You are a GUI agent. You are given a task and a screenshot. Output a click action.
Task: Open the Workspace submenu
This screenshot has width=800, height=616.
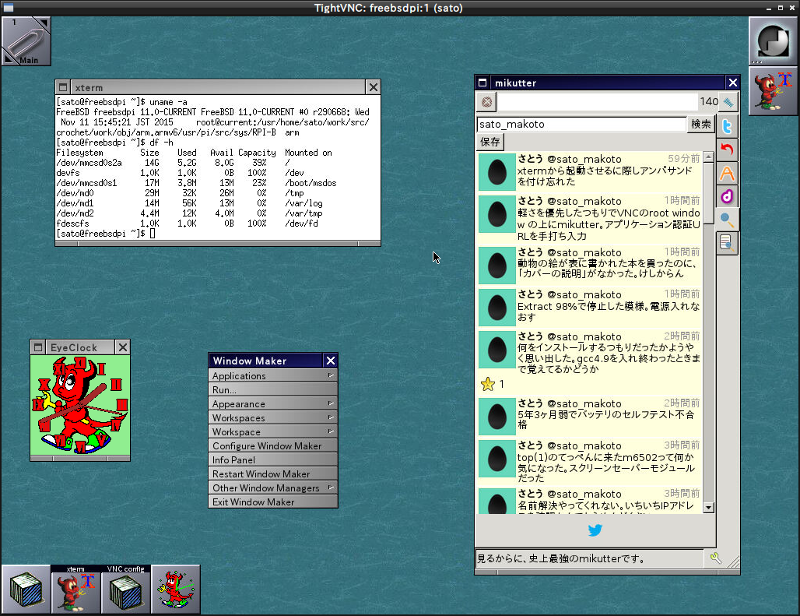click(273, 432)
